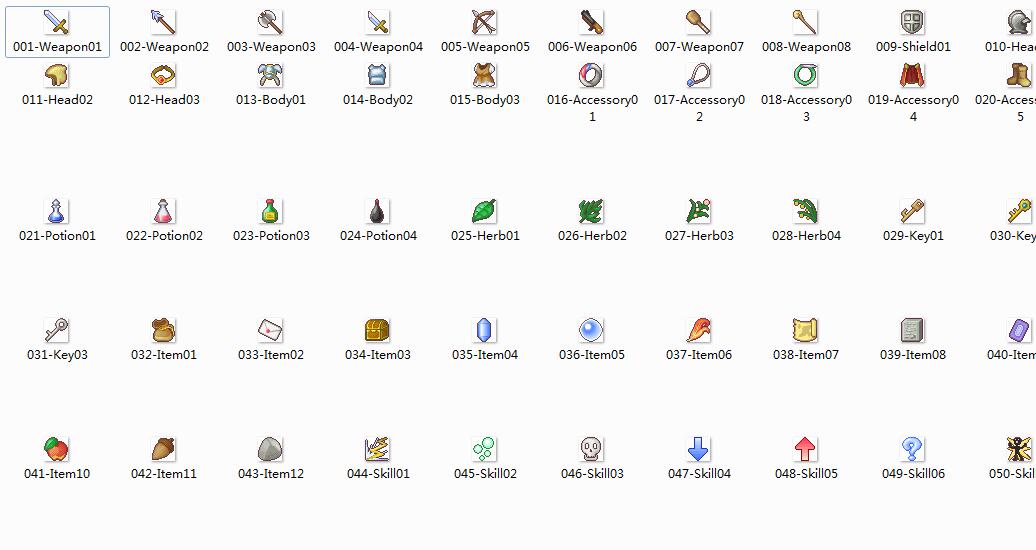Pick the 048-Skill05 up arrow icon
The image size is (1036, 550).
tap(806, 450)
